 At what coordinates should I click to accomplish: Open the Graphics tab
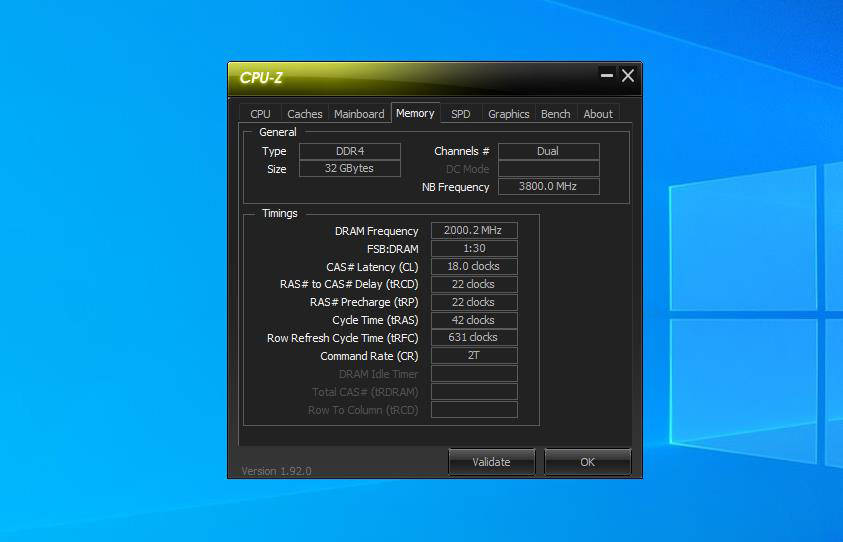pos(509,114)
